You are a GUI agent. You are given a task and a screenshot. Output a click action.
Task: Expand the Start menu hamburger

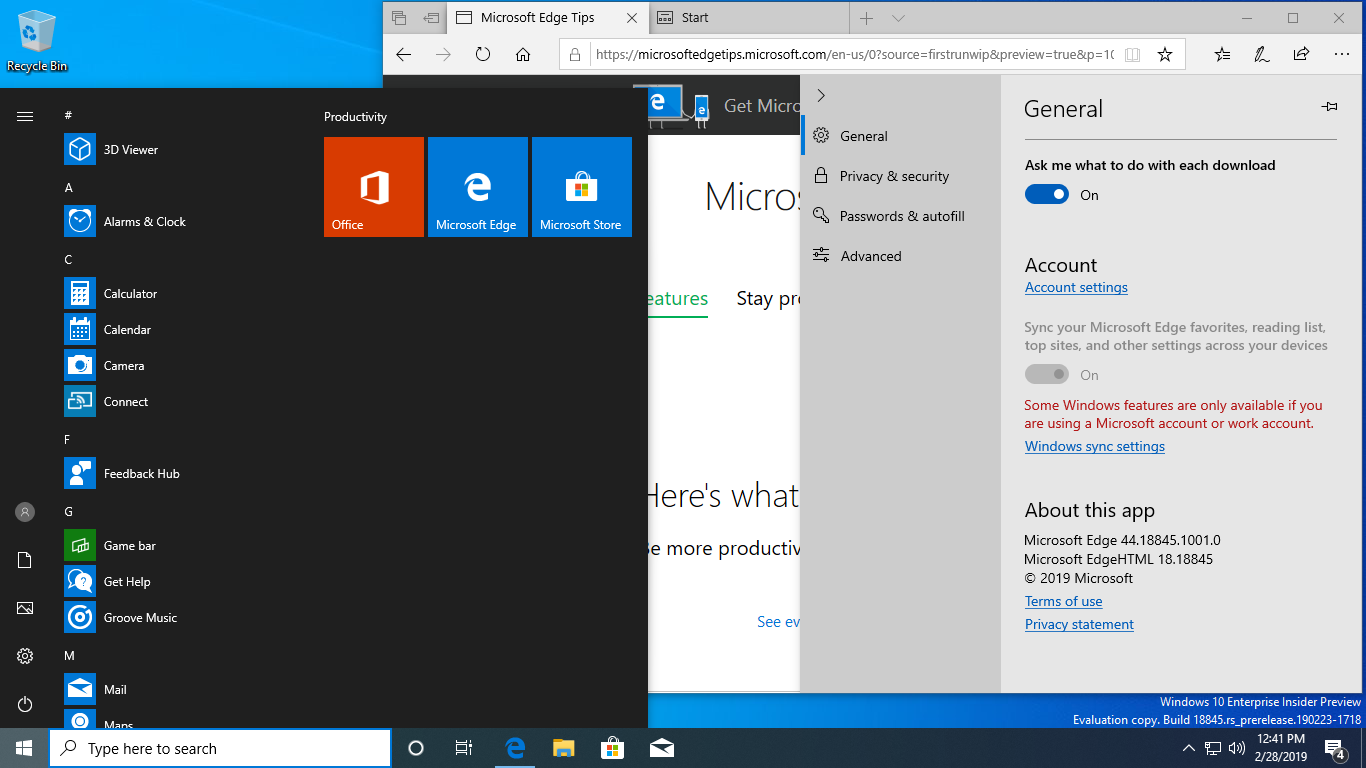point(25,116)
